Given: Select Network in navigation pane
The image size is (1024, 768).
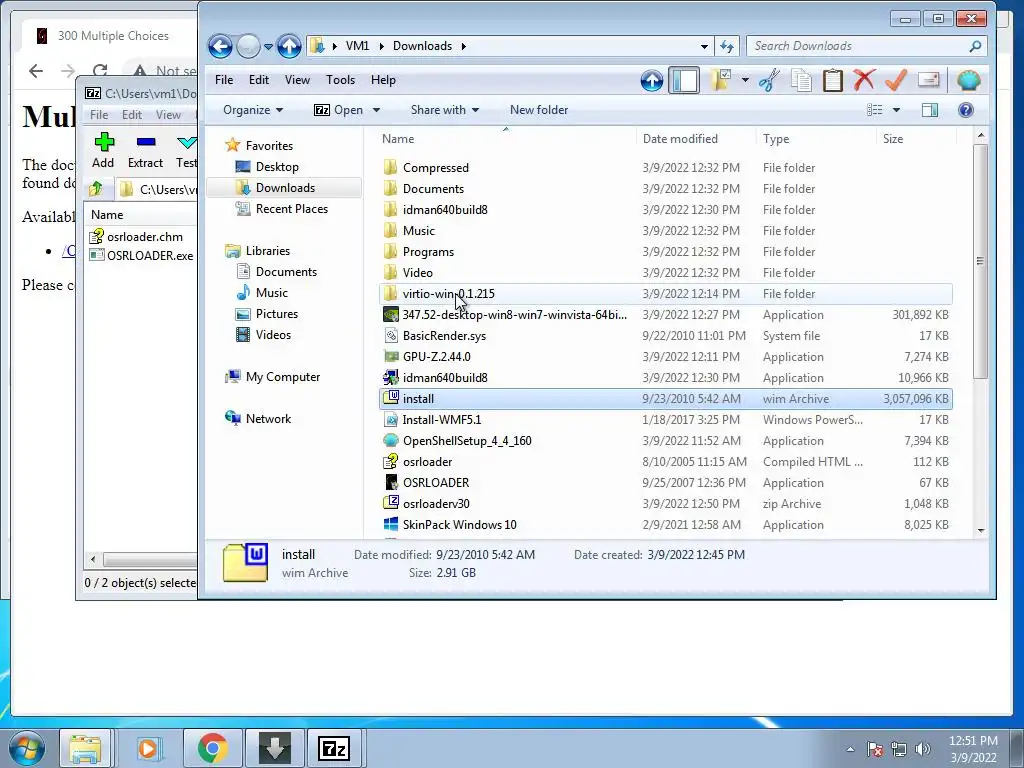Looking at the screenshot, I should (268, 419).
